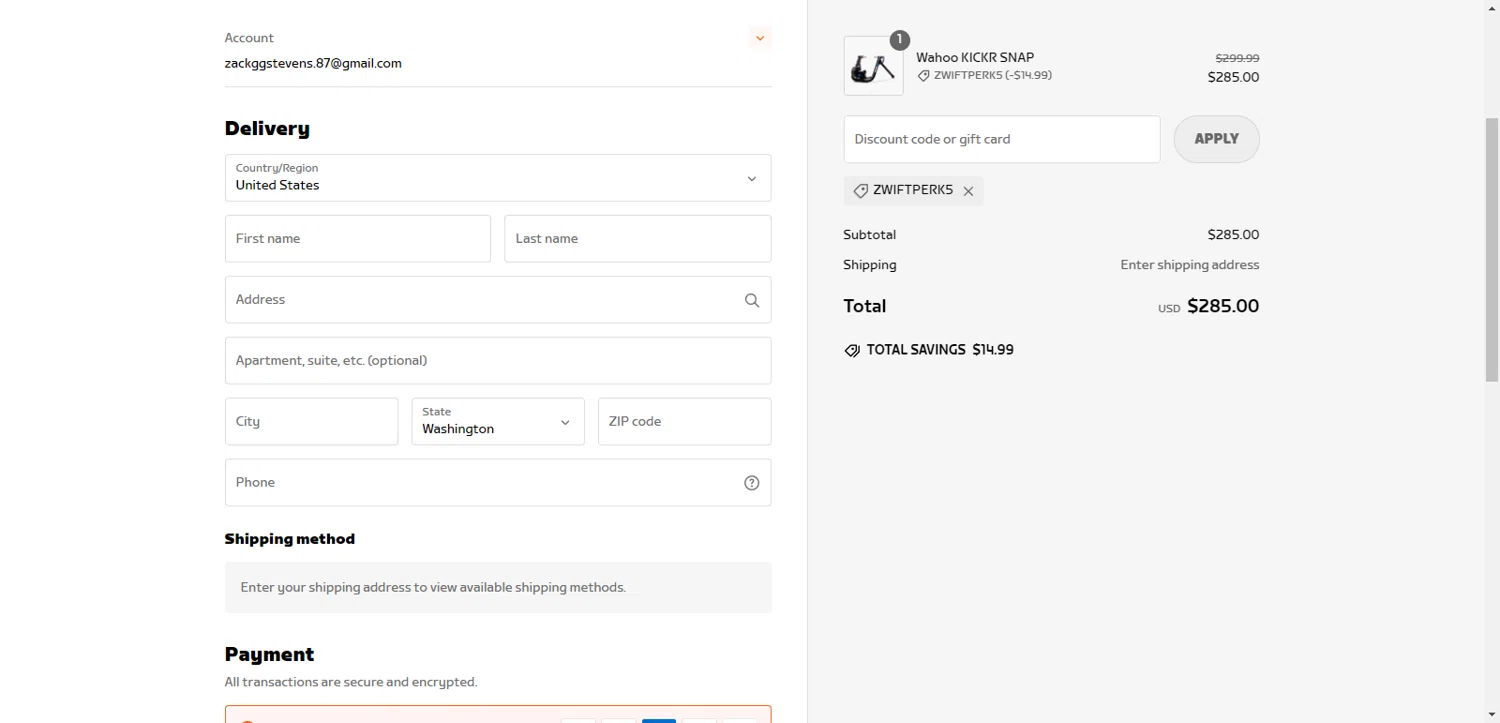Viewport: 1500px width, 723px height.
Task: Click the TOTAL SAVINGS $14.99 text
Action: click(940, 350)
